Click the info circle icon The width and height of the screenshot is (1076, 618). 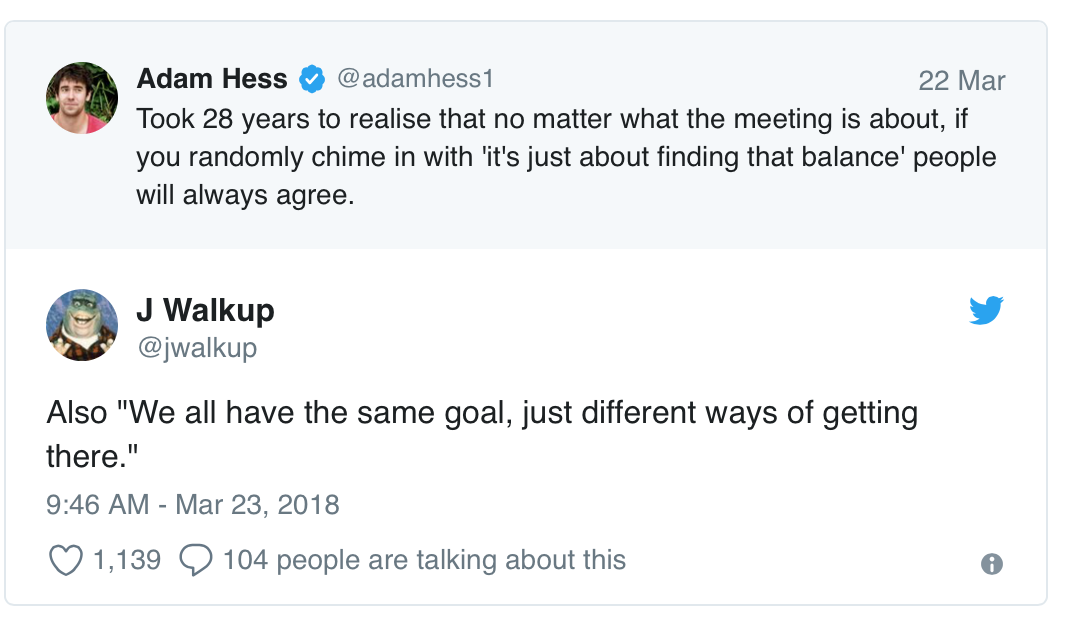(992, 564)
